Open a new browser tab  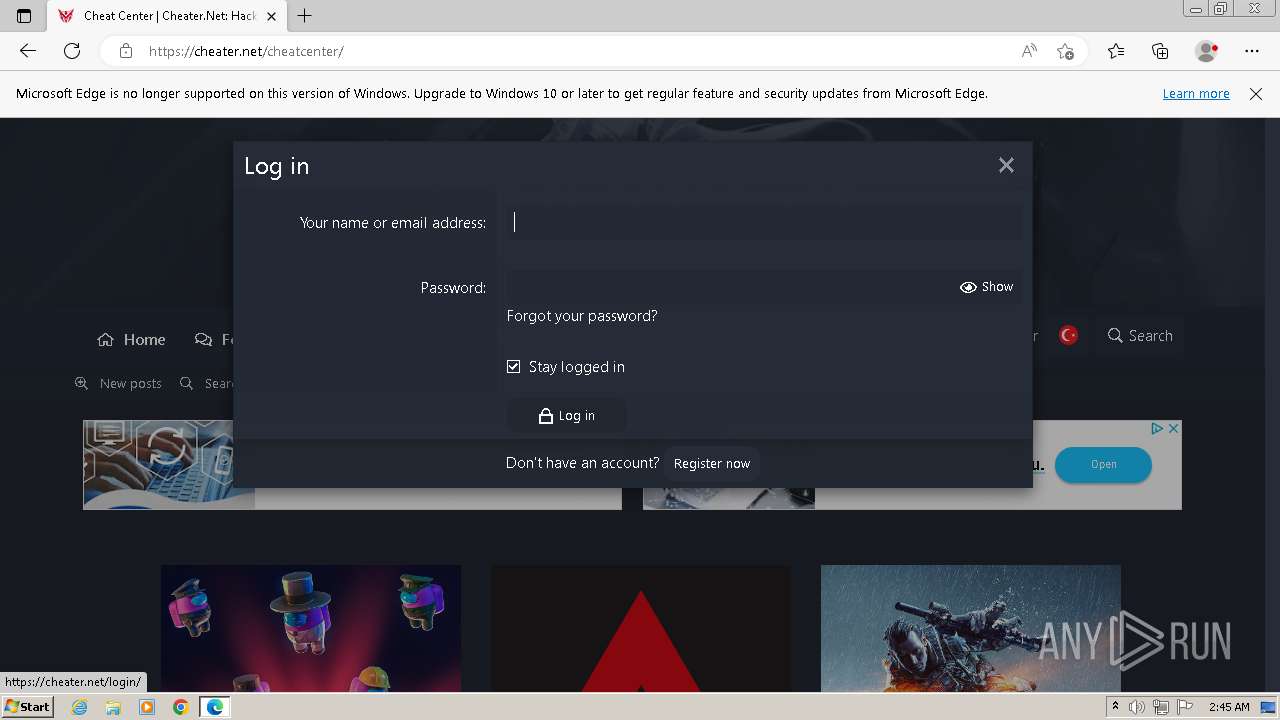pyautogui.click(x=305, y=16)
